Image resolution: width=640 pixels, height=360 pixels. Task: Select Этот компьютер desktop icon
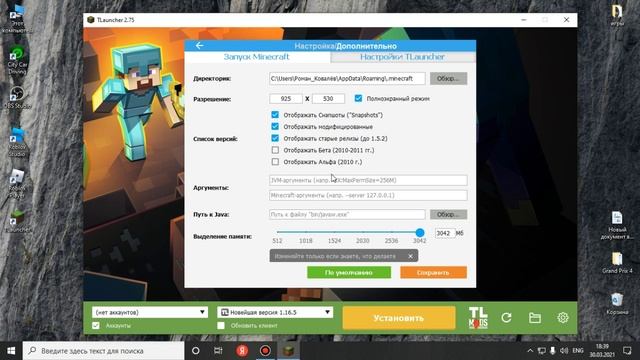pyautogui.click(x=17, y=20)
